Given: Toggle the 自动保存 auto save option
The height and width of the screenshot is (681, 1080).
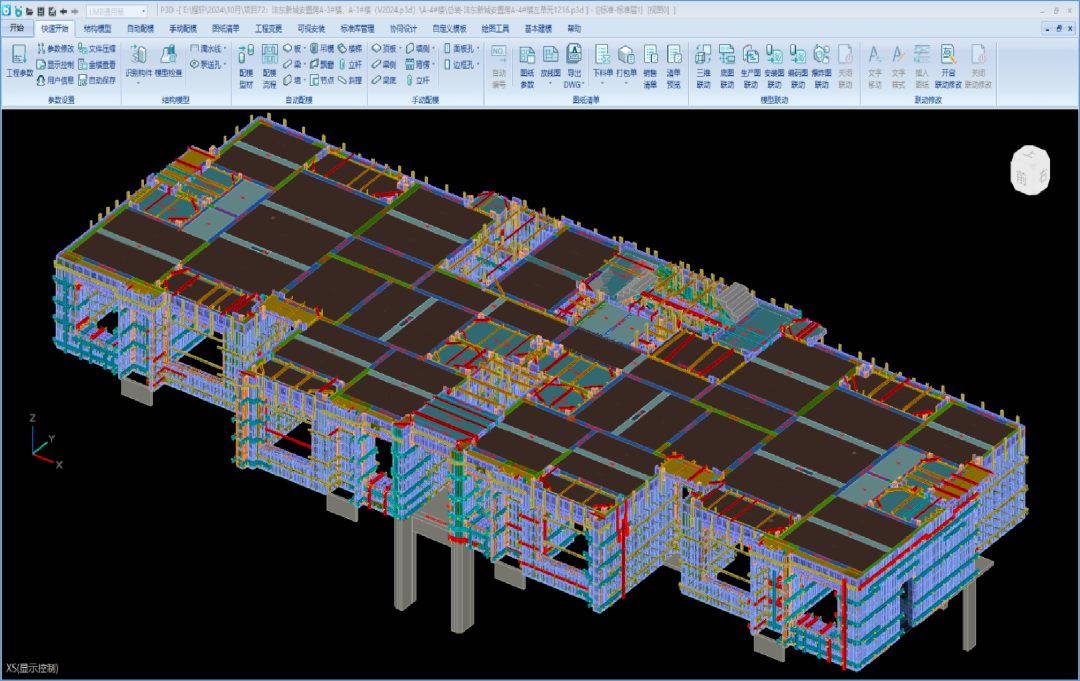Looking at the screenshot, I should pyautogui.click(x=96, y=80).
